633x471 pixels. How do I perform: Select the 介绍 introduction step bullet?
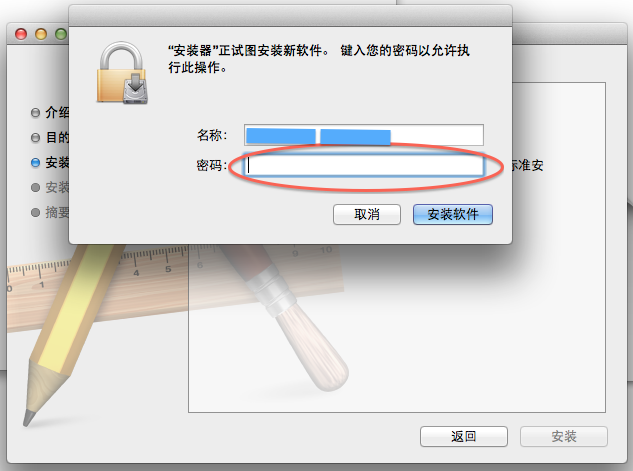[36, 113]
